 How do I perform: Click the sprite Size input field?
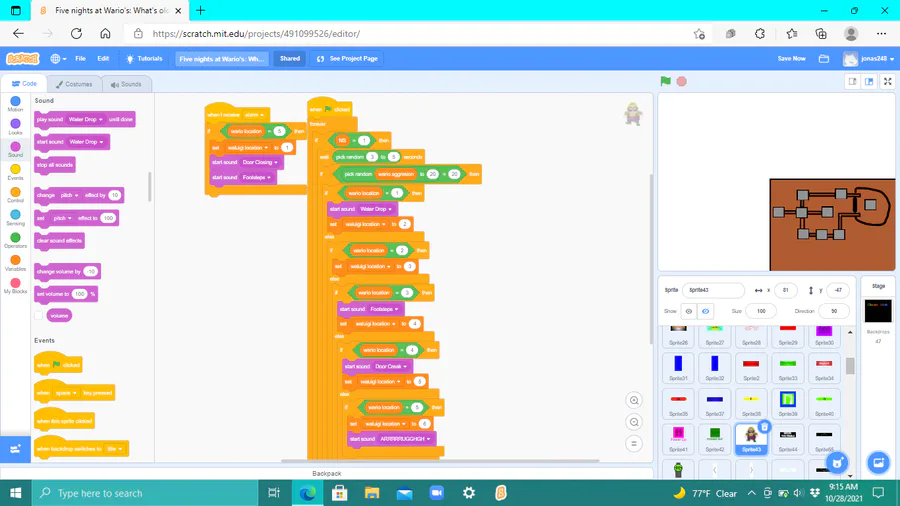pos(761,311)
